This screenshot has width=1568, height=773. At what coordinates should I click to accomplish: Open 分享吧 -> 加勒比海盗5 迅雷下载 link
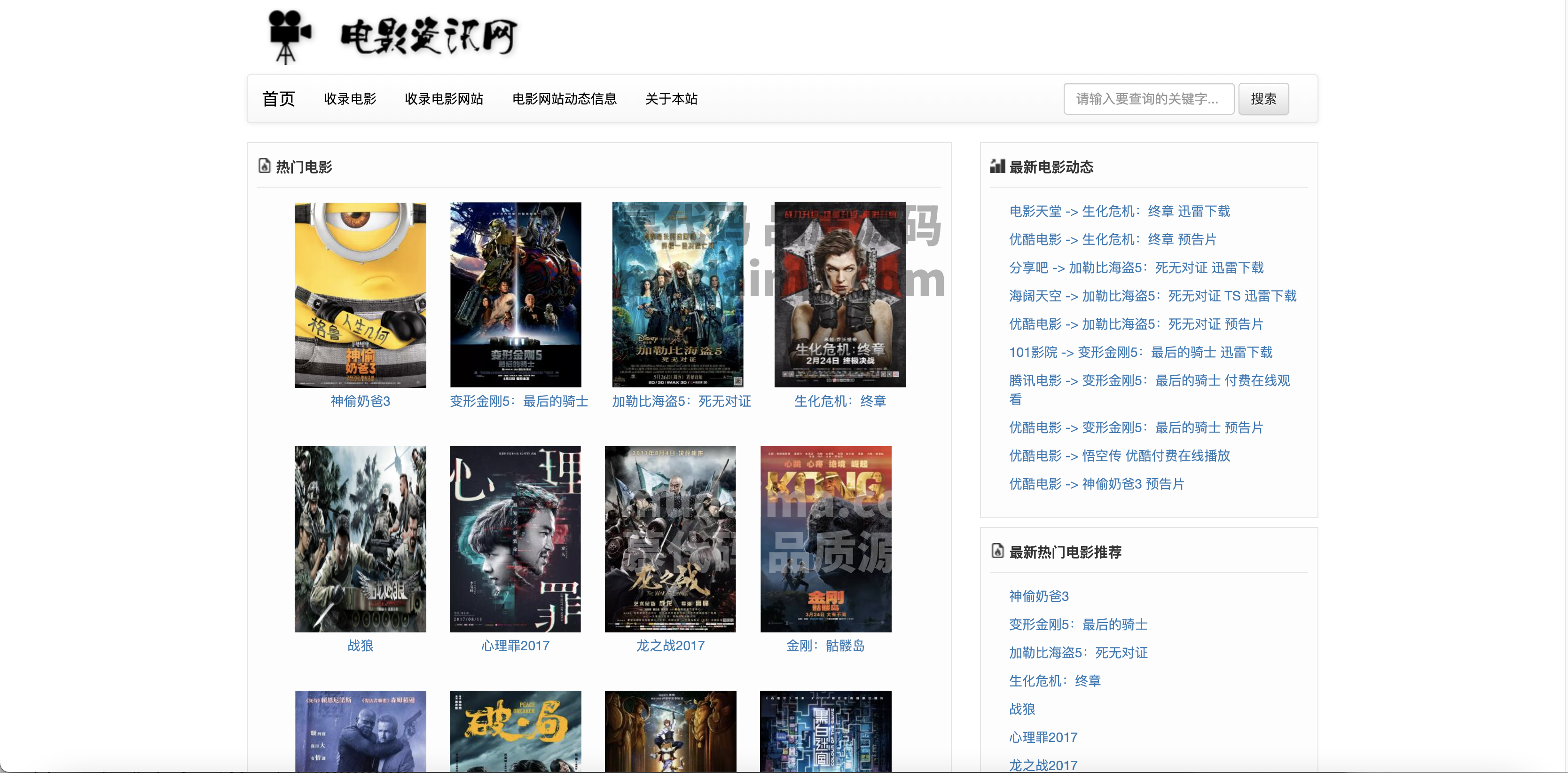point(1137,268)
